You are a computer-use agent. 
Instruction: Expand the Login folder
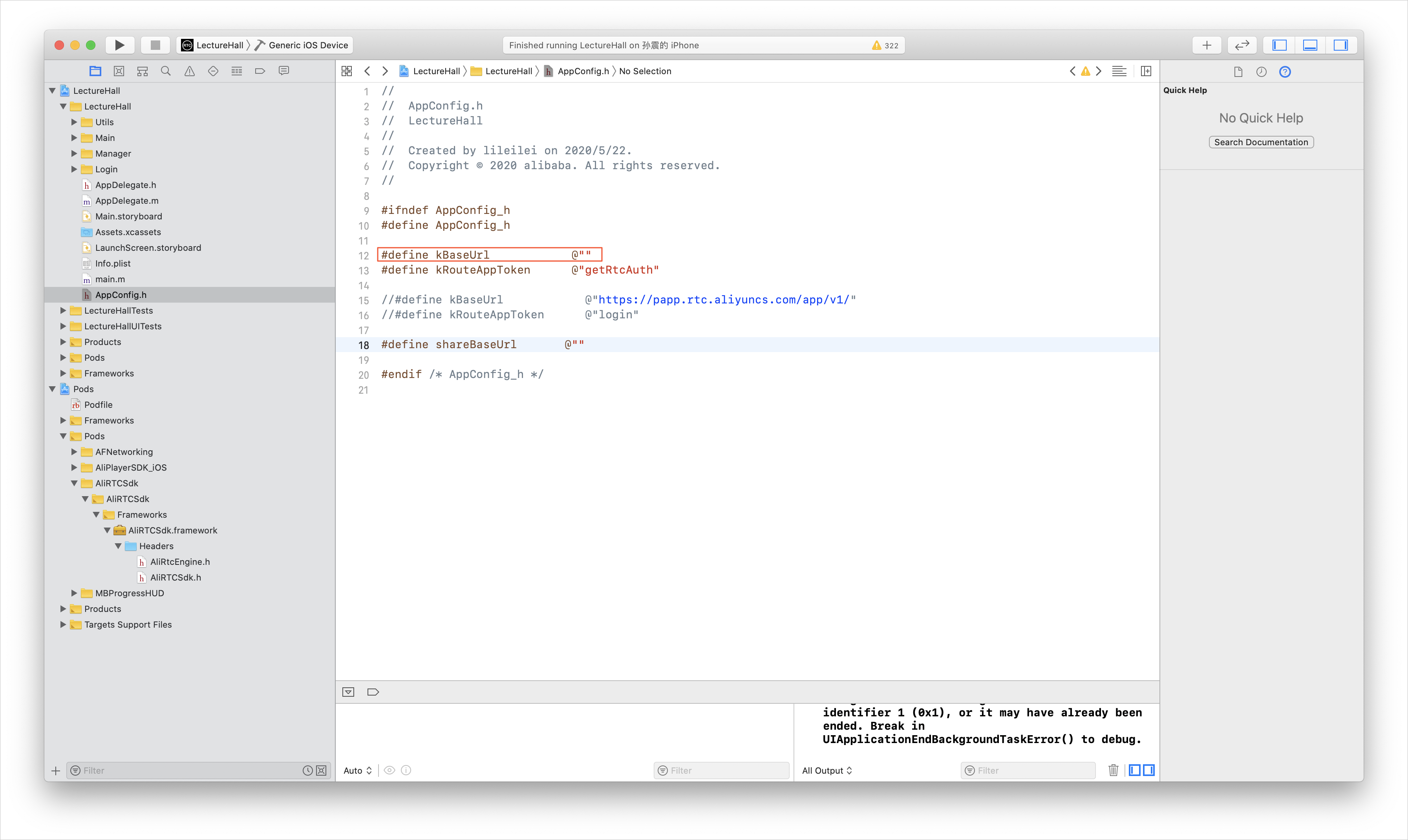coord(74,169)
